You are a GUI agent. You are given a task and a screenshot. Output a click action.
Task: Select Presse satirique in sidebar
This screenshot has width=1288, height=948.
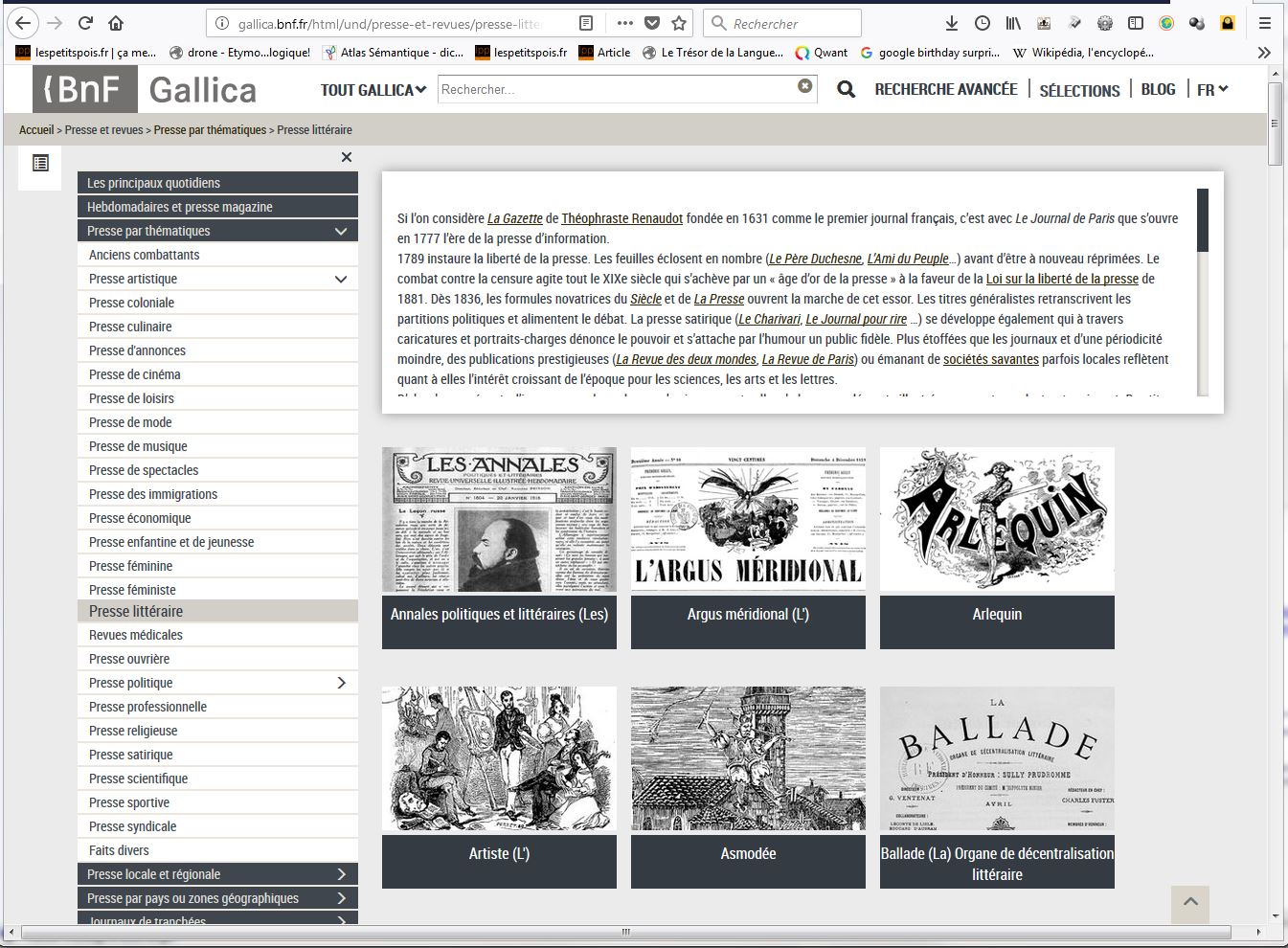(x=131, y=755)
